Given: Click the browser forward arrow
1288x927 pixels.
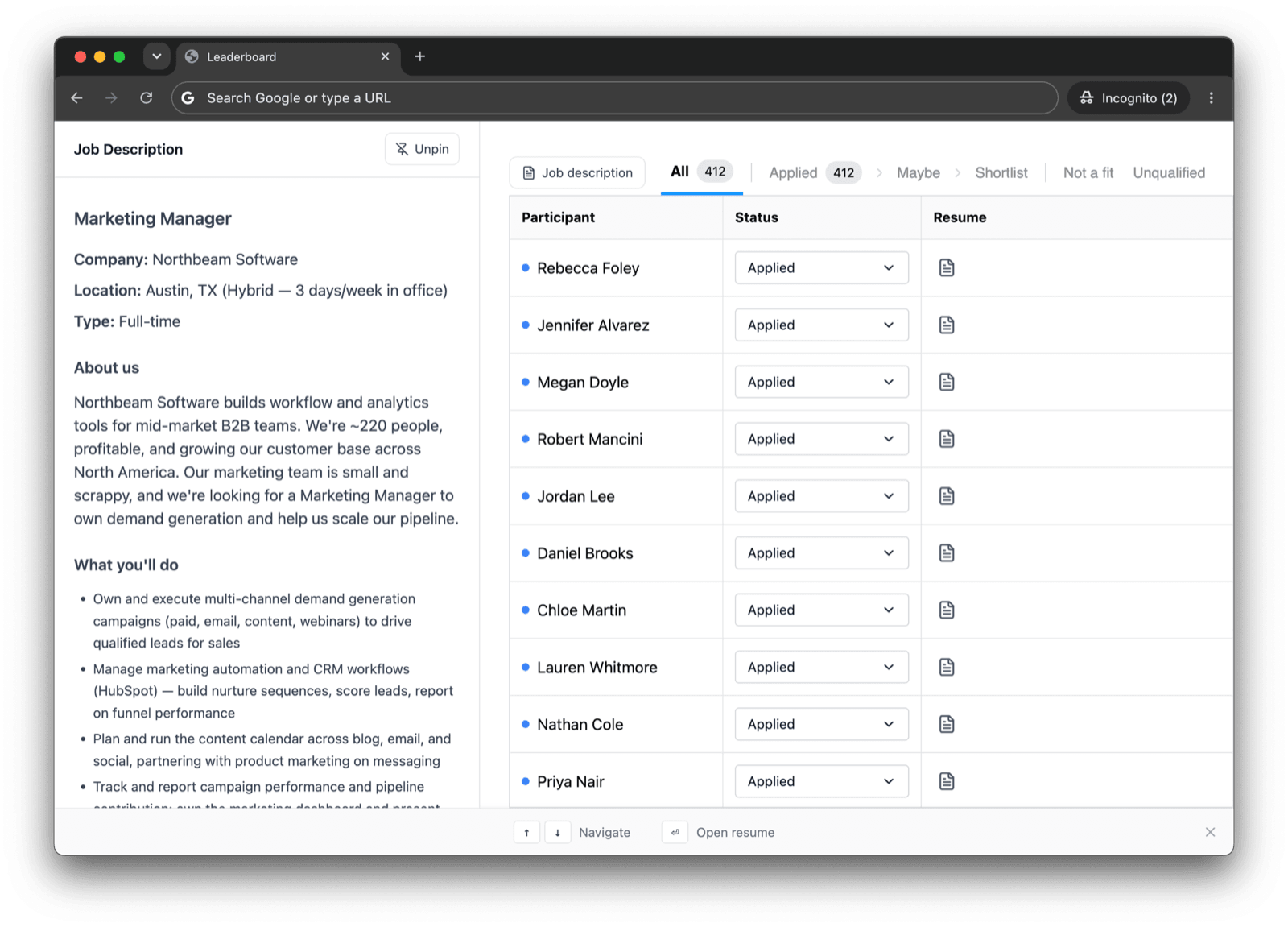Looking at the screenshot, I should (x=111, y=97).
